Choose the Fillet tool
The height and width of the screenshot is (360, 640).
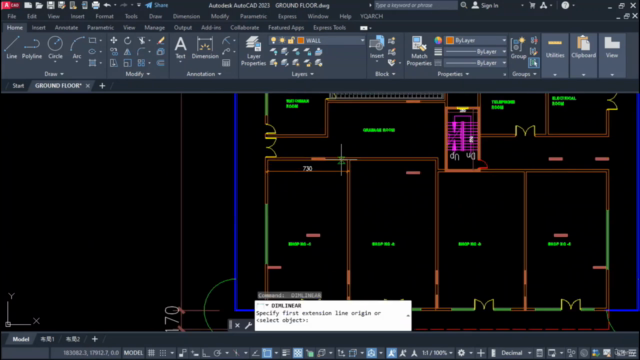(x=142, y=51)
